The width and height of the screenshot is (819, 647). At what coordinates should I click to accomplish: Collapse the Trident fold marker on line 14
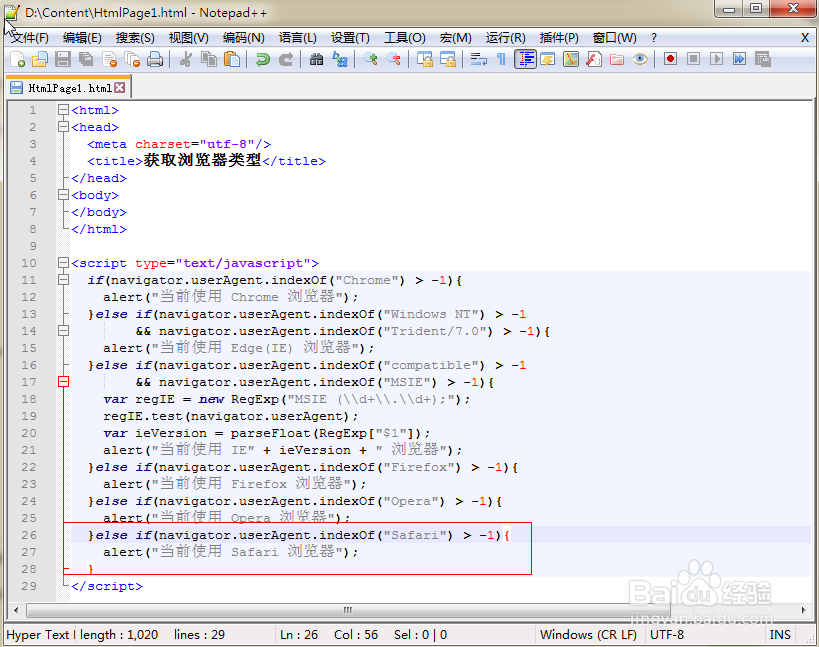[x=63, y=331]
